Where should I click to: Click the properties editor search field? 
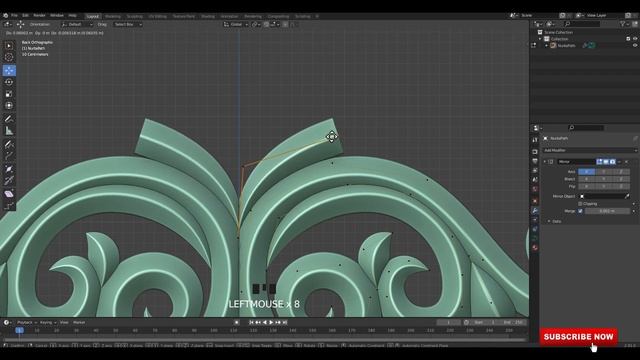586,128
